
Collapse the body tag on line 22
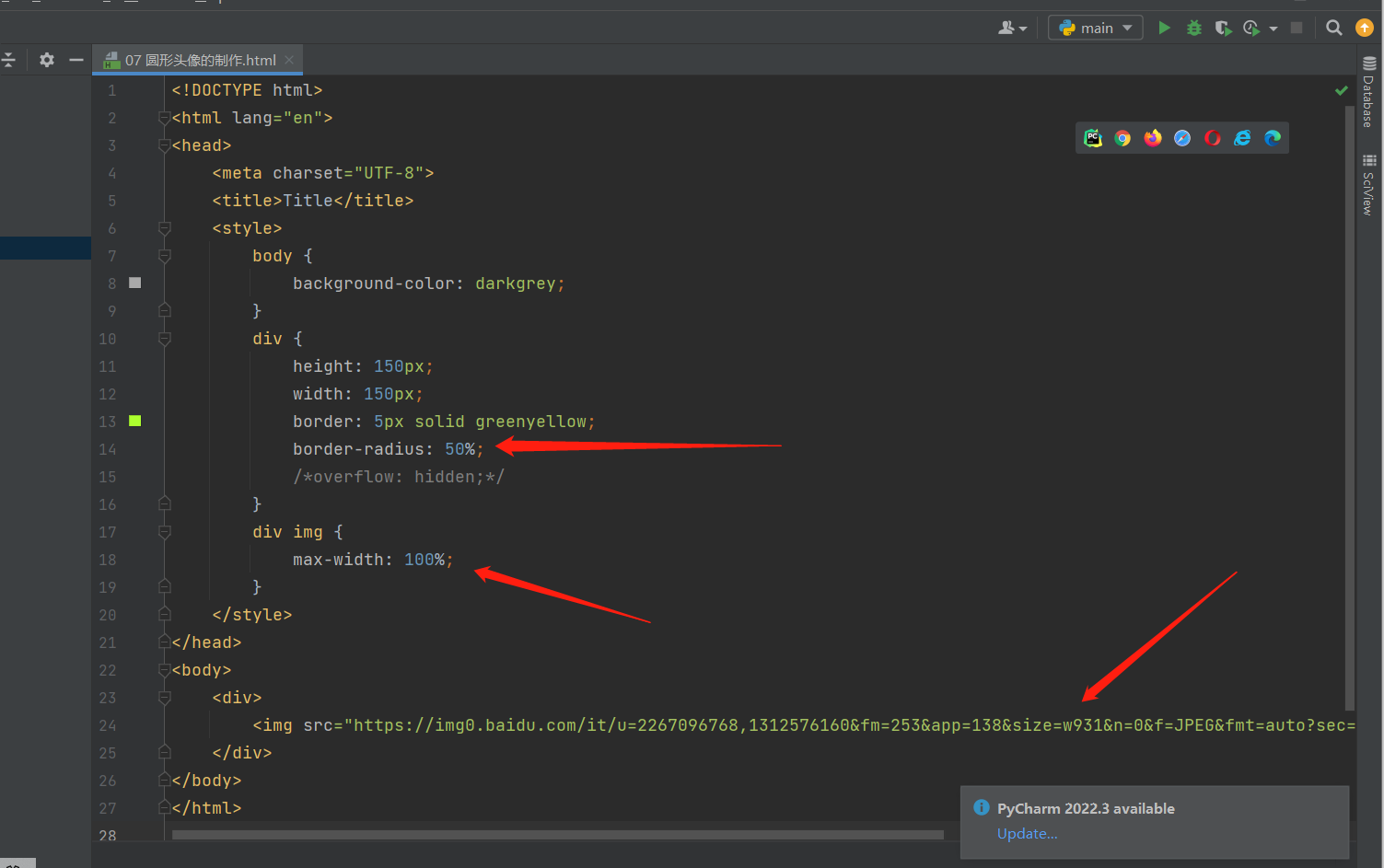click(164, 670)
